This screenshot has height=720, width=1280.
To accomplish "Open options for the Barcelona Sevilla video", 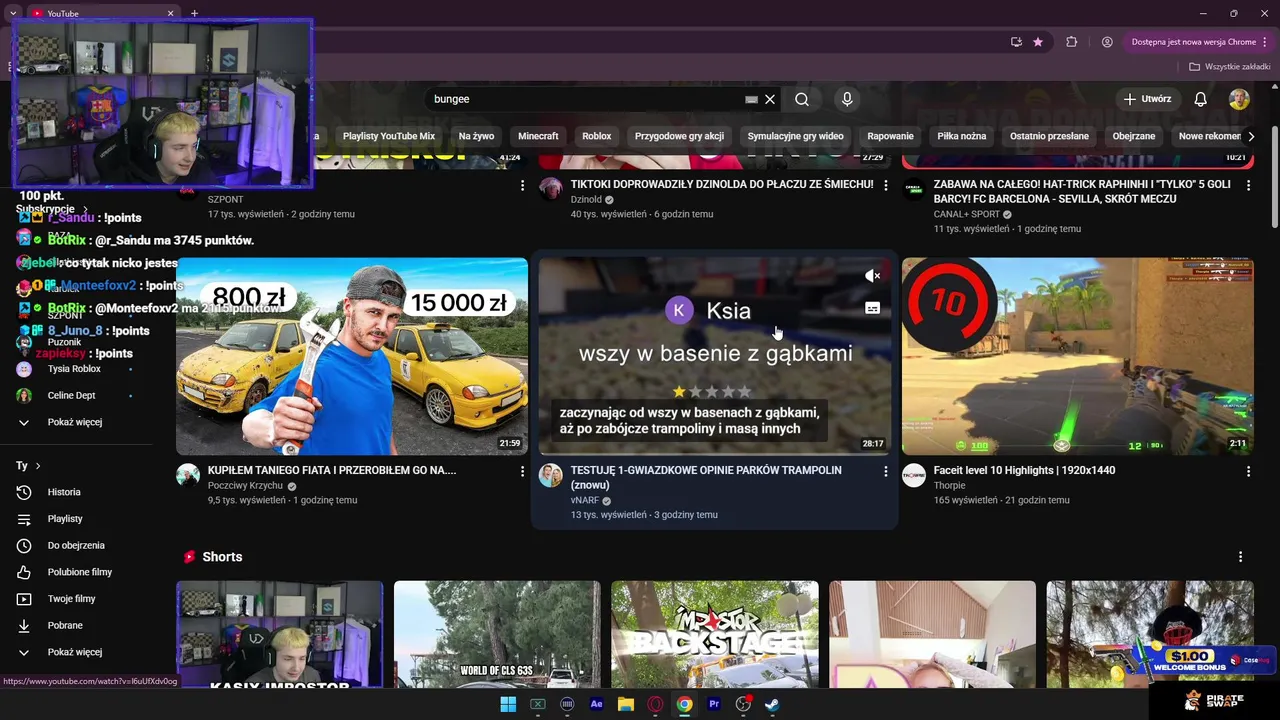I will [1248, 185].
